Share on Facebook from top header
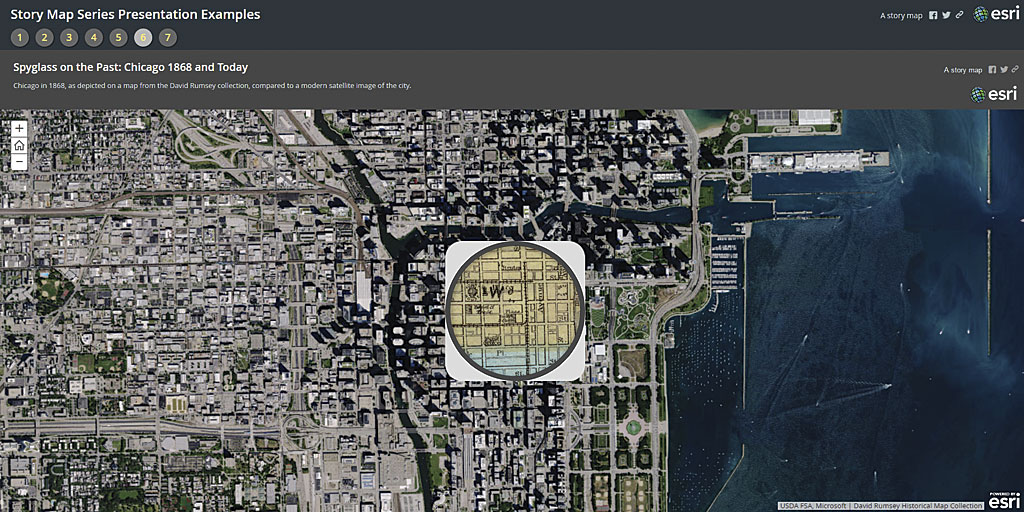The height and width of the screenshot is (512, 1024). (x=933, y=15)
